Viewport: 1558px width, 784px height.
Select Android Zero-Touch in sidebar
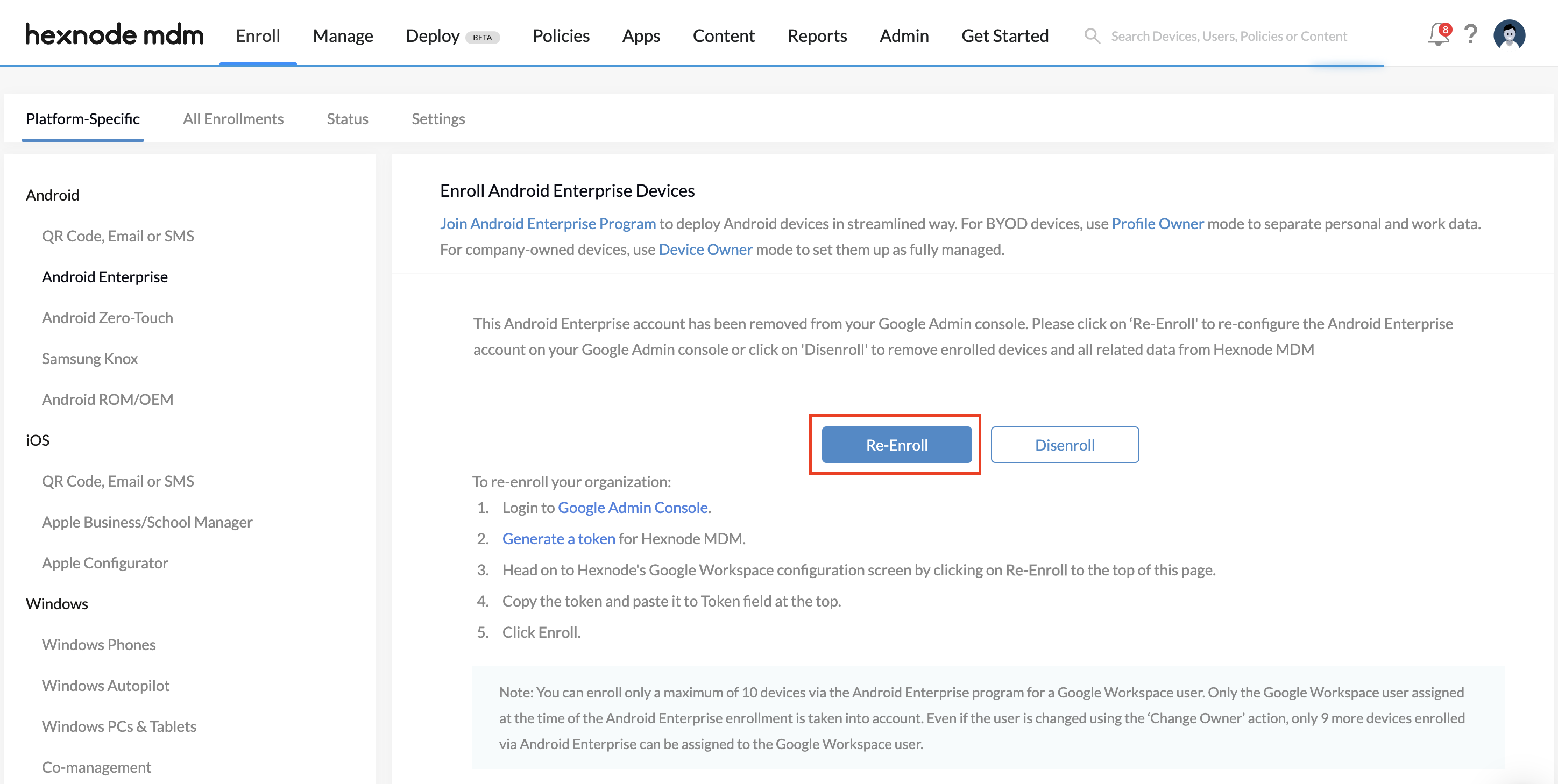coord(107,317)
